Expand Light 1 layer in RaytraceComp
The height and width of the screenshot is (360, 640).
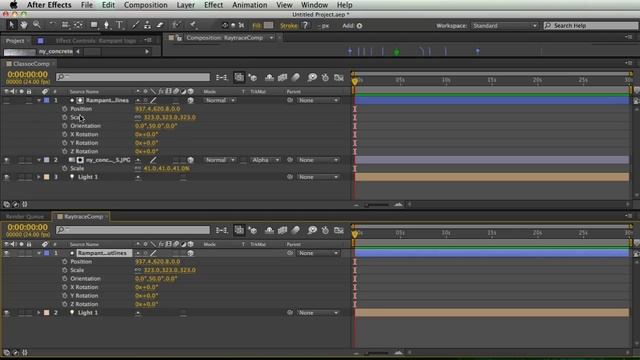pyautogui.click(x=39, y=313)
